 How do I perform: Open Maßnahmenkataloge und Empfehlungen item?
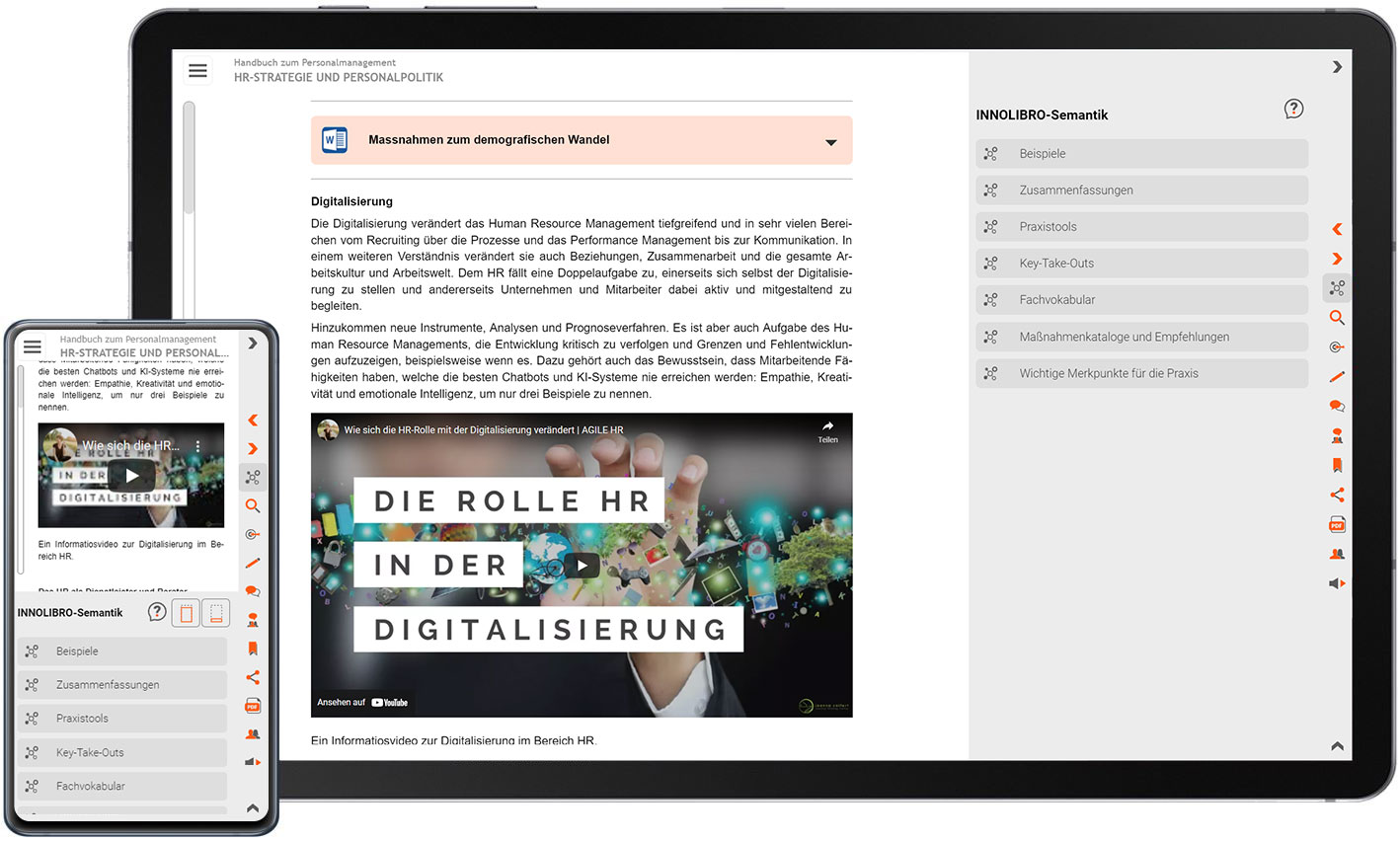tap(1141, 337)
